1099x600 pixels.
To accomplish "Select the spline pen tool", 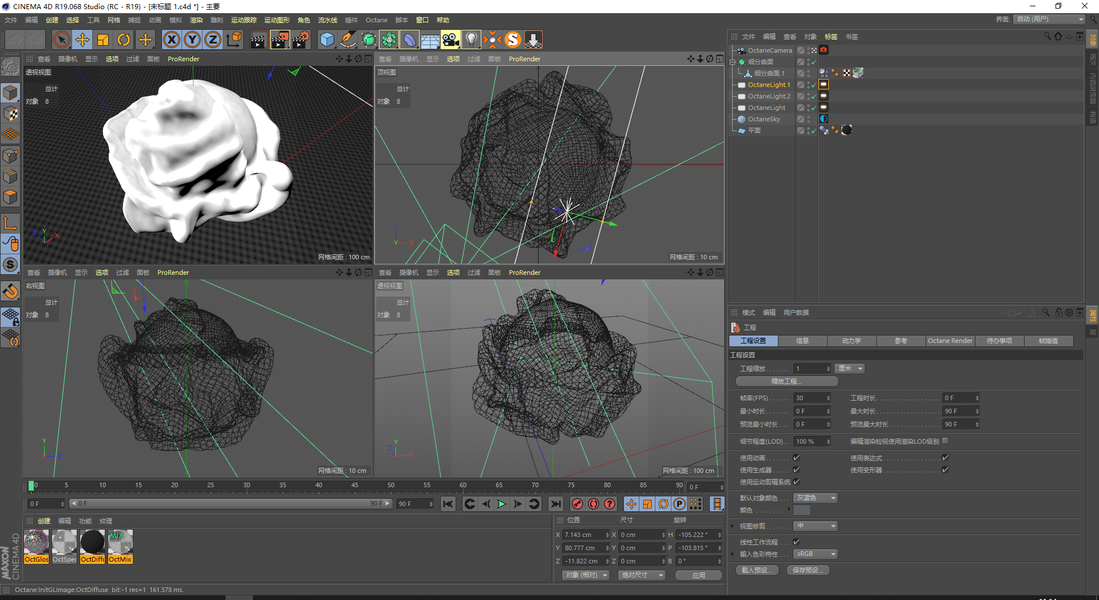I will [x=348, y=40].
